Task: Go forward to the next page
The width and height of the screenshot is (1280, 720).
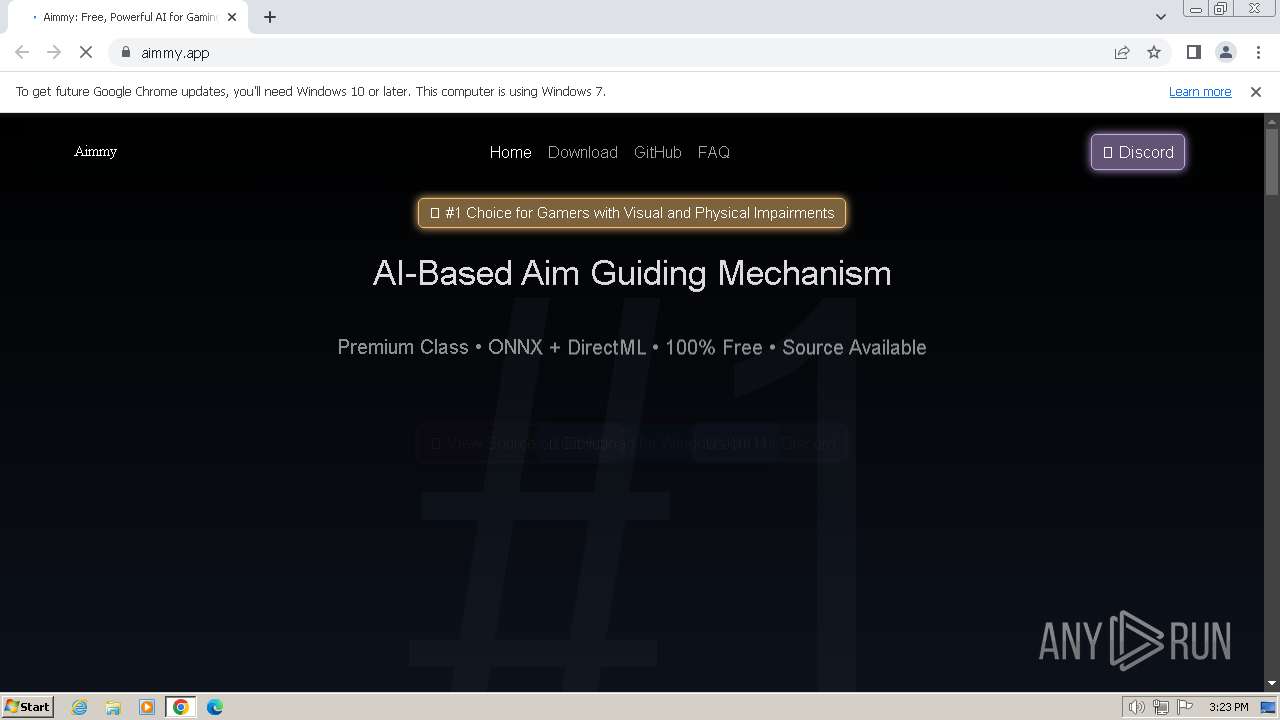Action: click(x=54, y=52)
